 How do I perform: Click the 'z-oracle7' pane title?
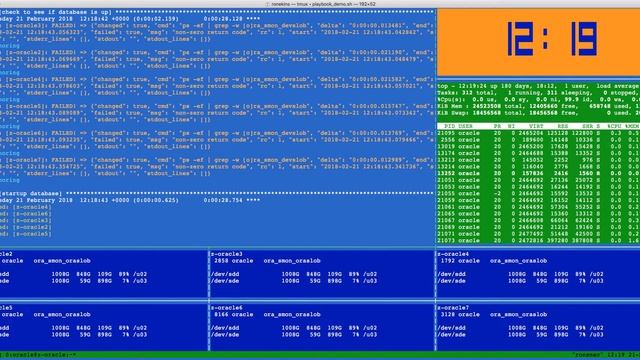[x=453, y=308]
